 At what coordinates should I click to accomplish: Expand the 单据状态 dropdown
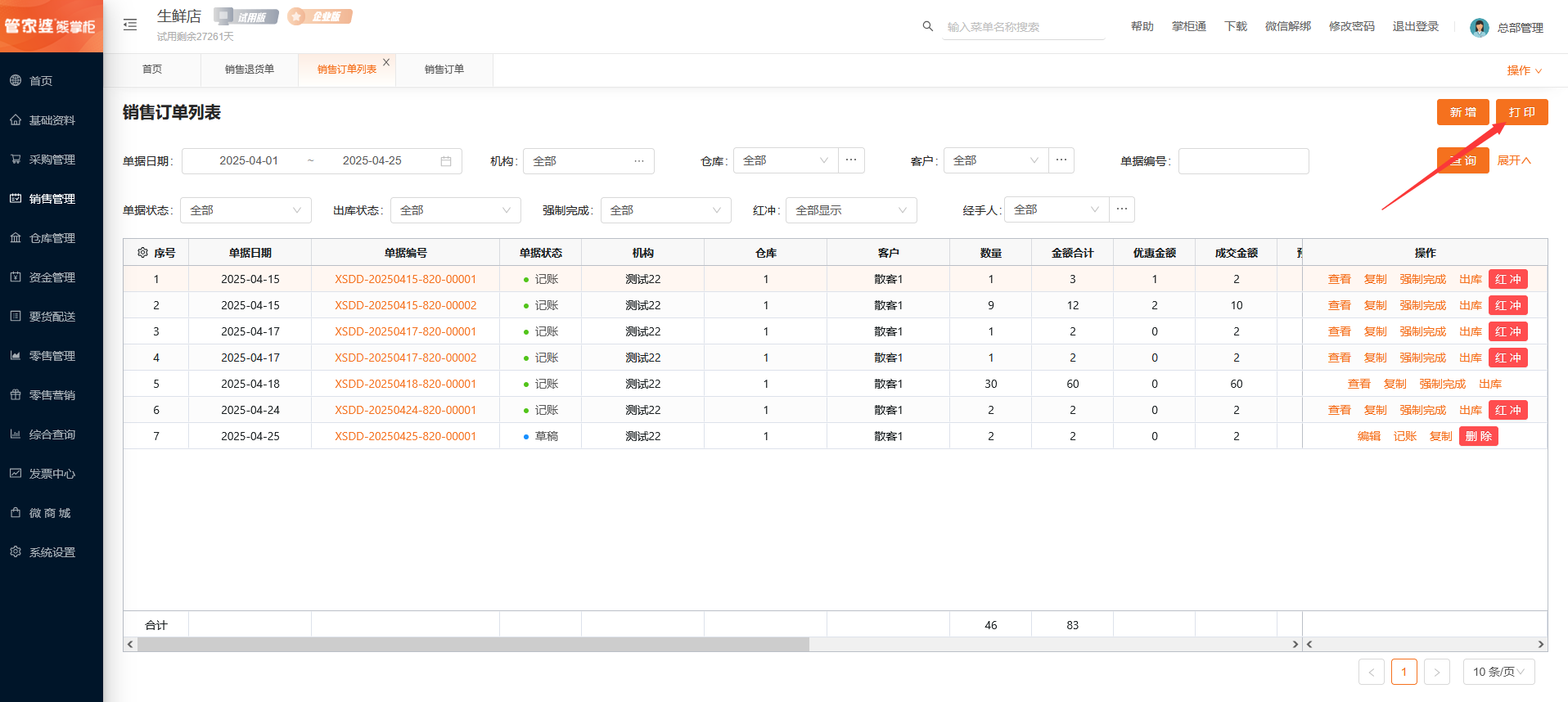tap(246, 210)
